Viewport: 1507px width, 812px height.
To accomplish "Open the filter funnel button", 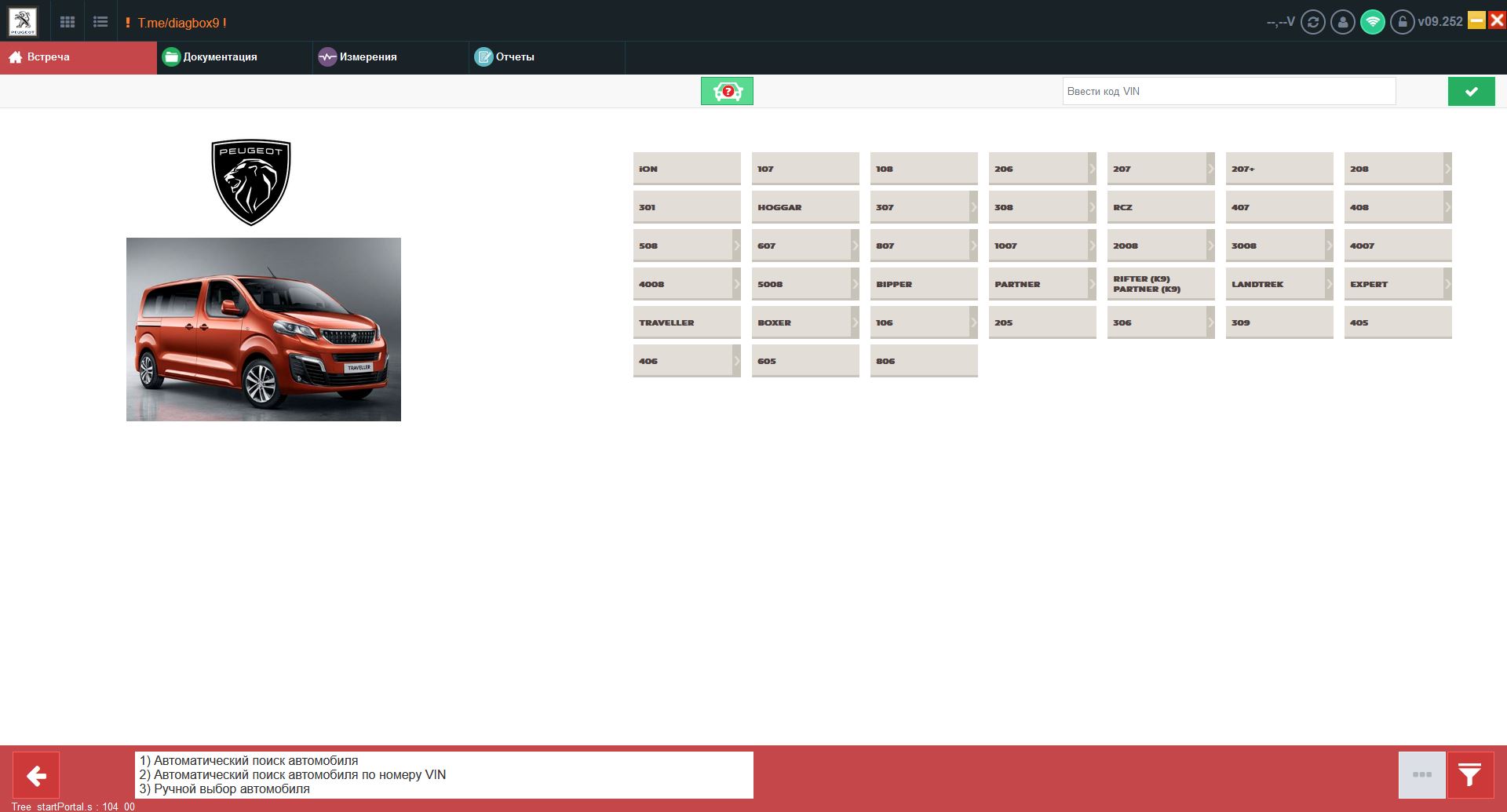I will [x=1470, y=776].
